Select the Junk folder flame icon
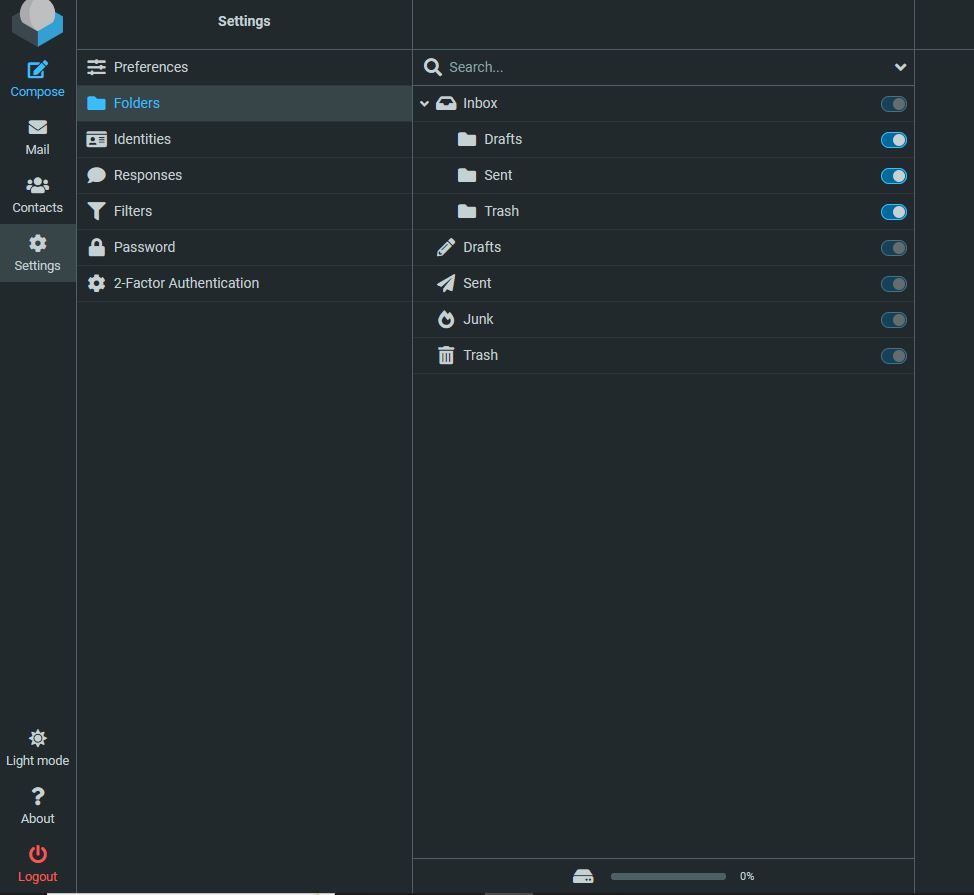 click(446, 319)
